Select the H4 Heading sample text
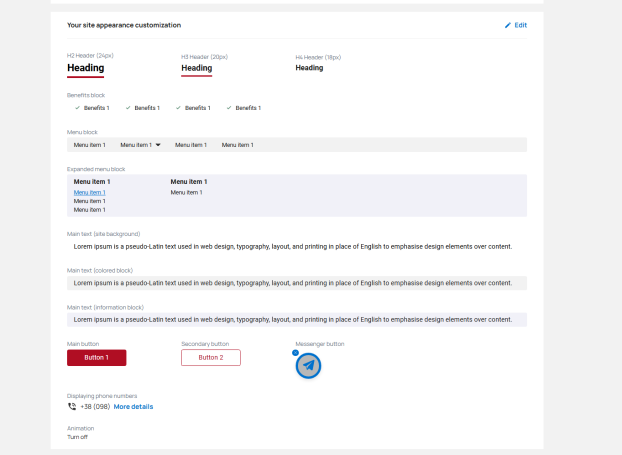622x455 pixels. [x=309, y=68]
